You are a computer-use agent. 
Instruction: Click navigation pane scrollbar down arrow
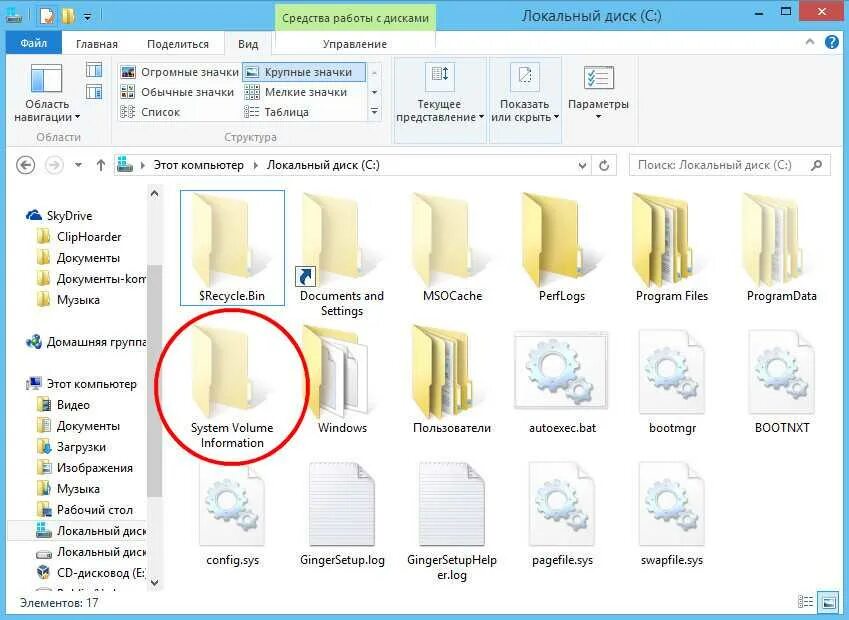tap(154, 583)
